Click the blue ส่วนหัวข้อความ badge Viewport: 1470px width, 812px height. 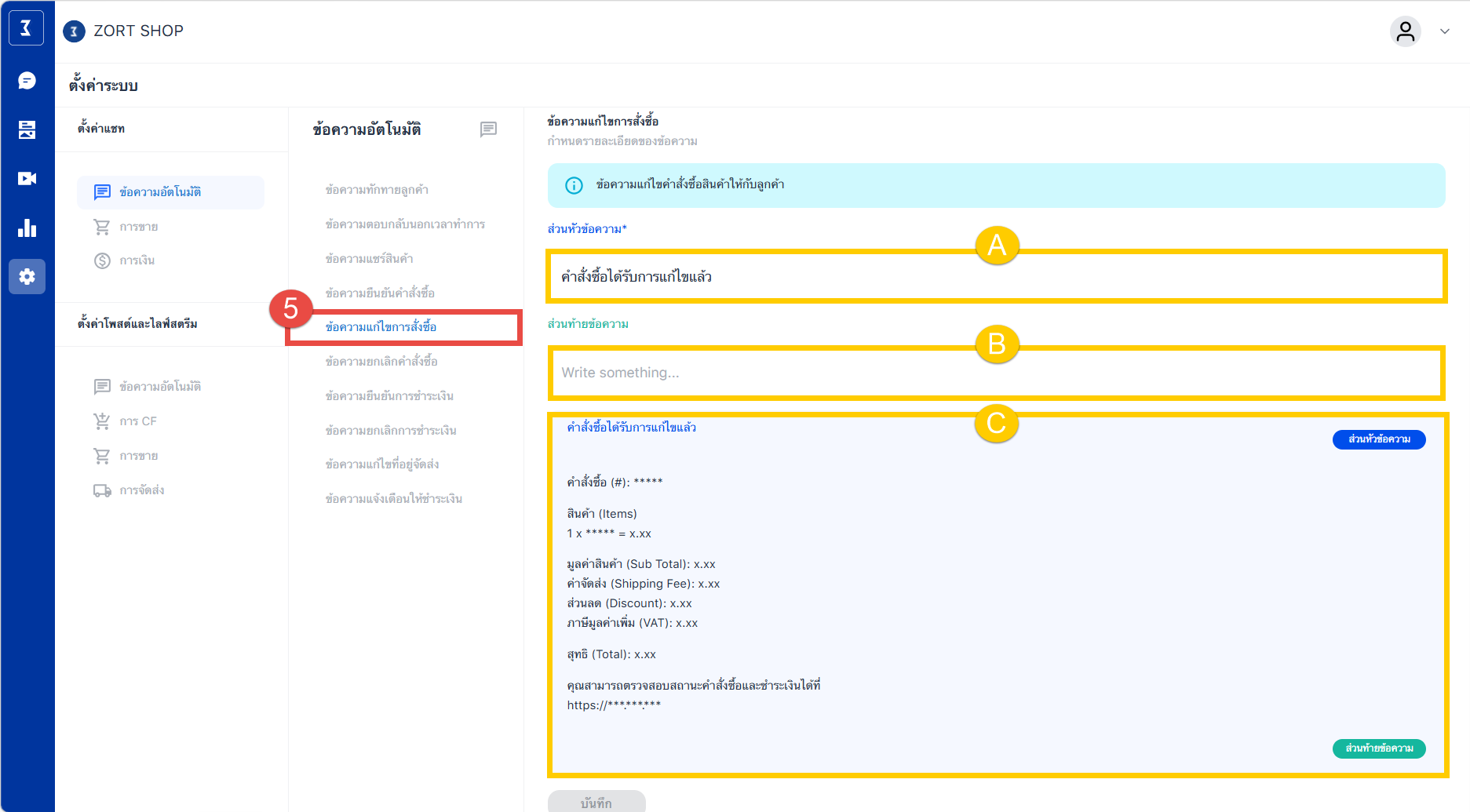(1379, 439)
